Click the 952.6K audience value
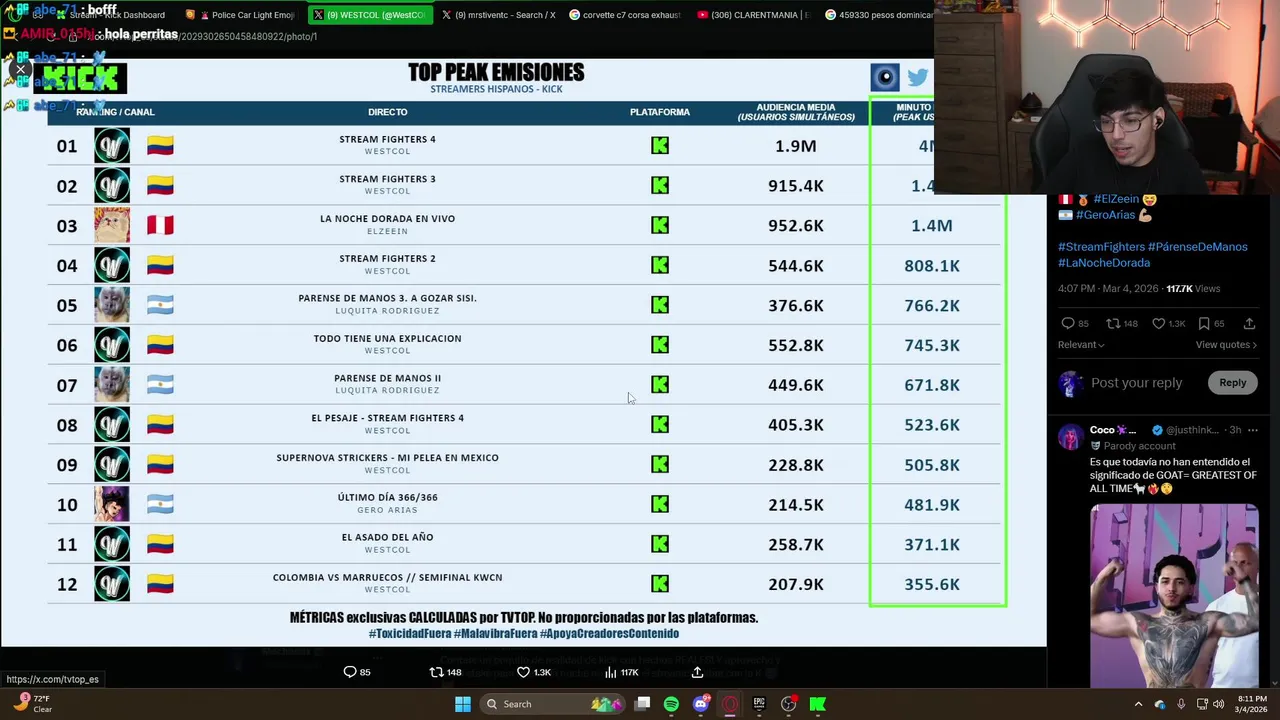 click(796, 226)
